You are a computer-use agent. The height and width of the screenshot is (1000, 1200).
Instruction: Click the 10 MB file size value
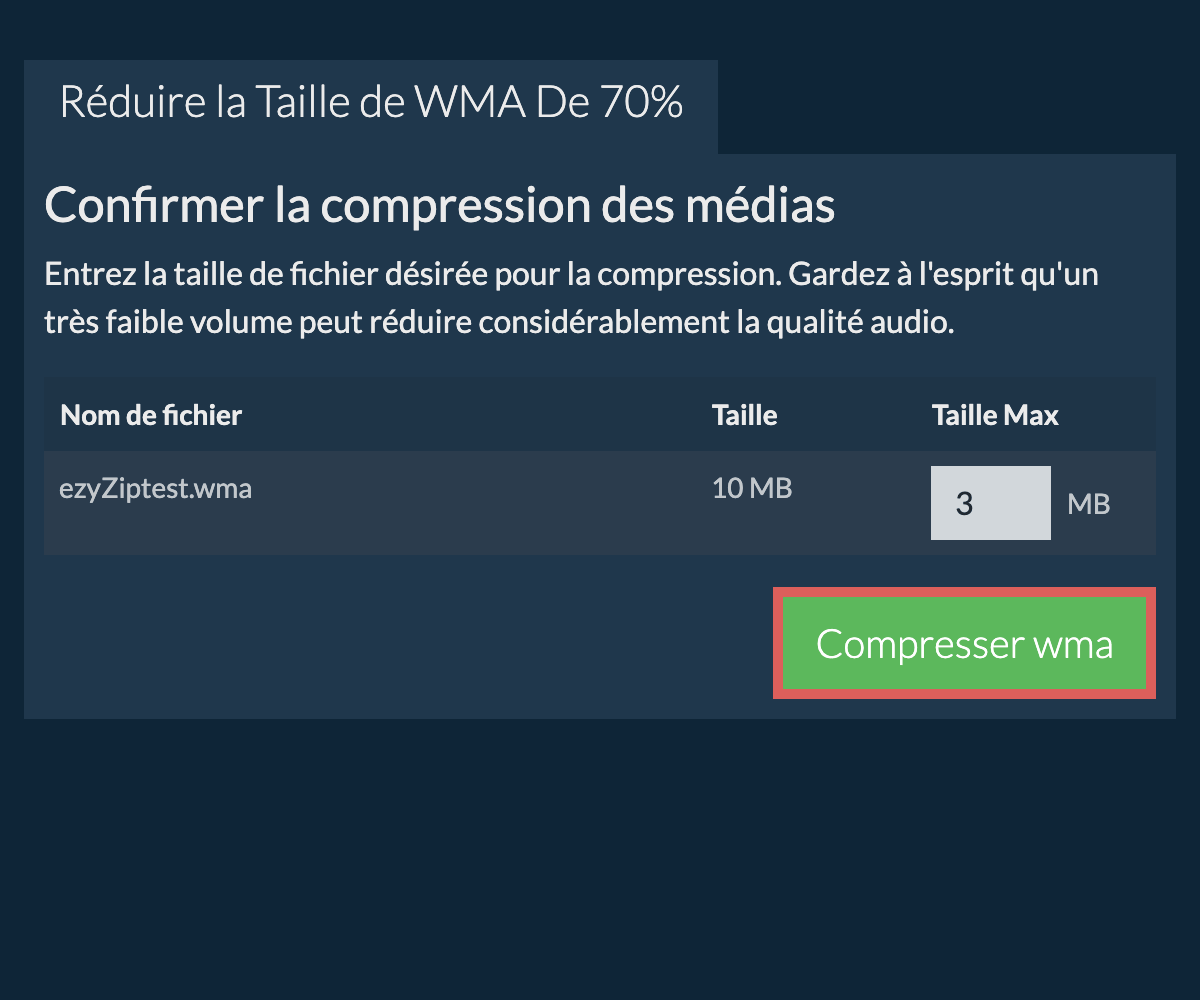point(752,489)
